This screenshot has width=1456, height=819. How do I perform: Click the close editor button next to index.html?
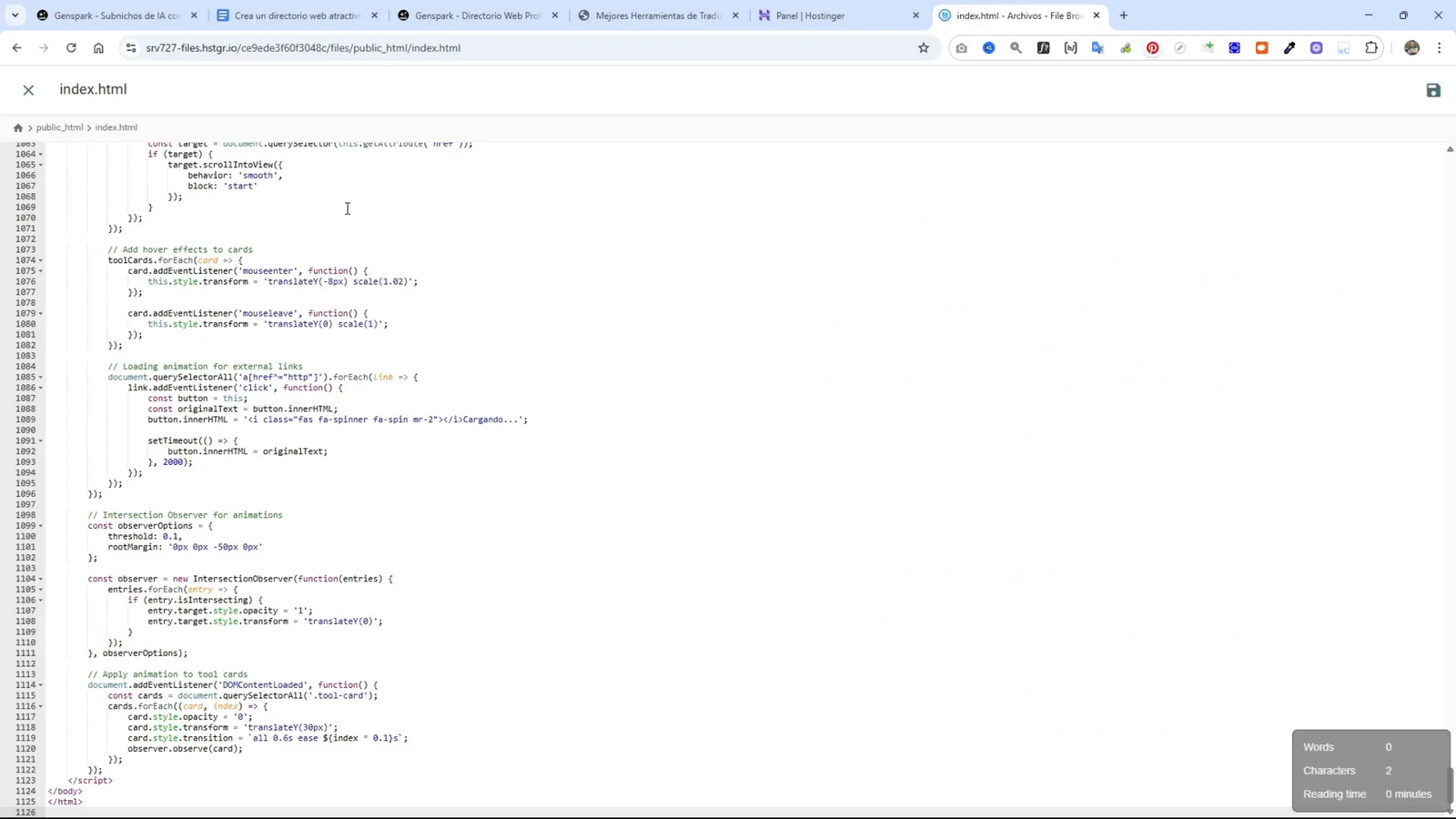pos(28,89)
